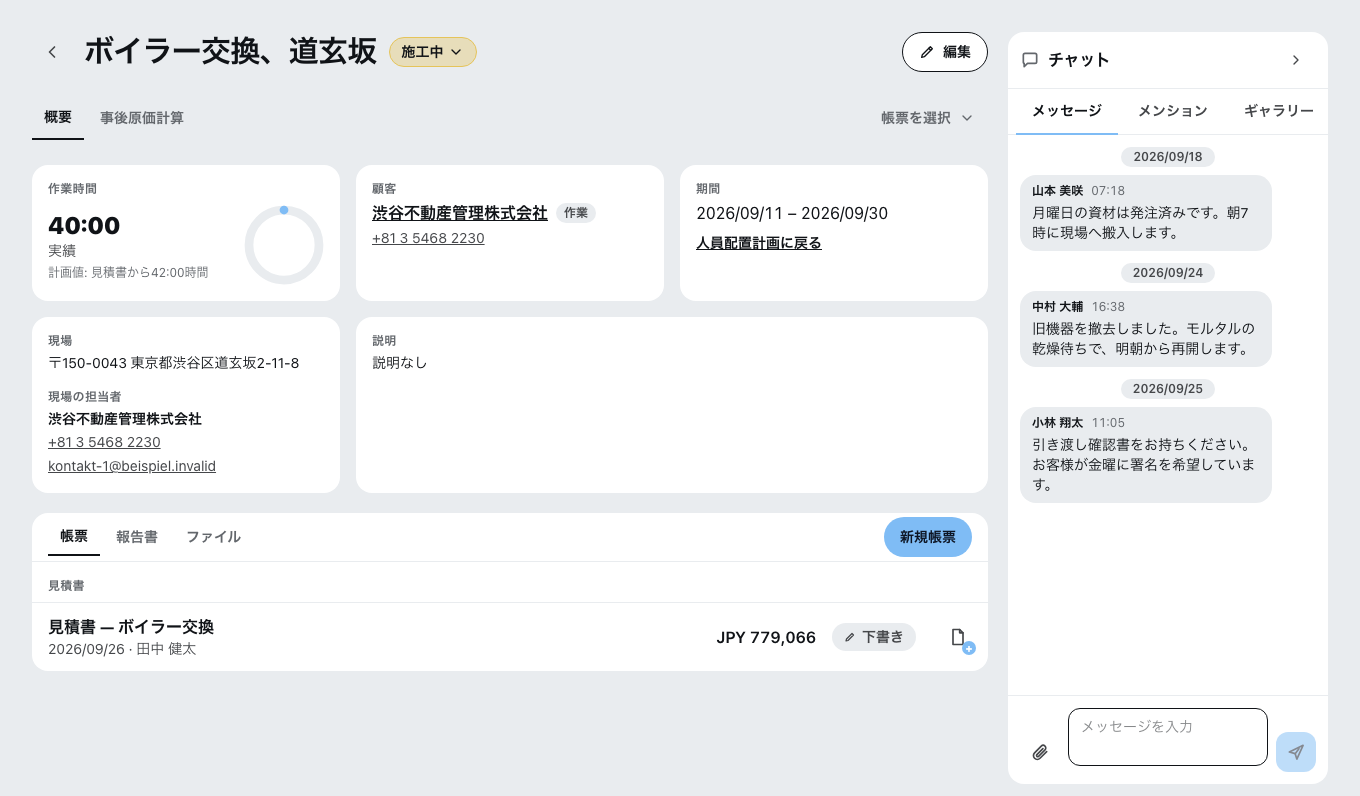Viewport: 1360px width, 796px height.
Task: Click the message from 中村 大輔
Action: (x=1146, y=329)
